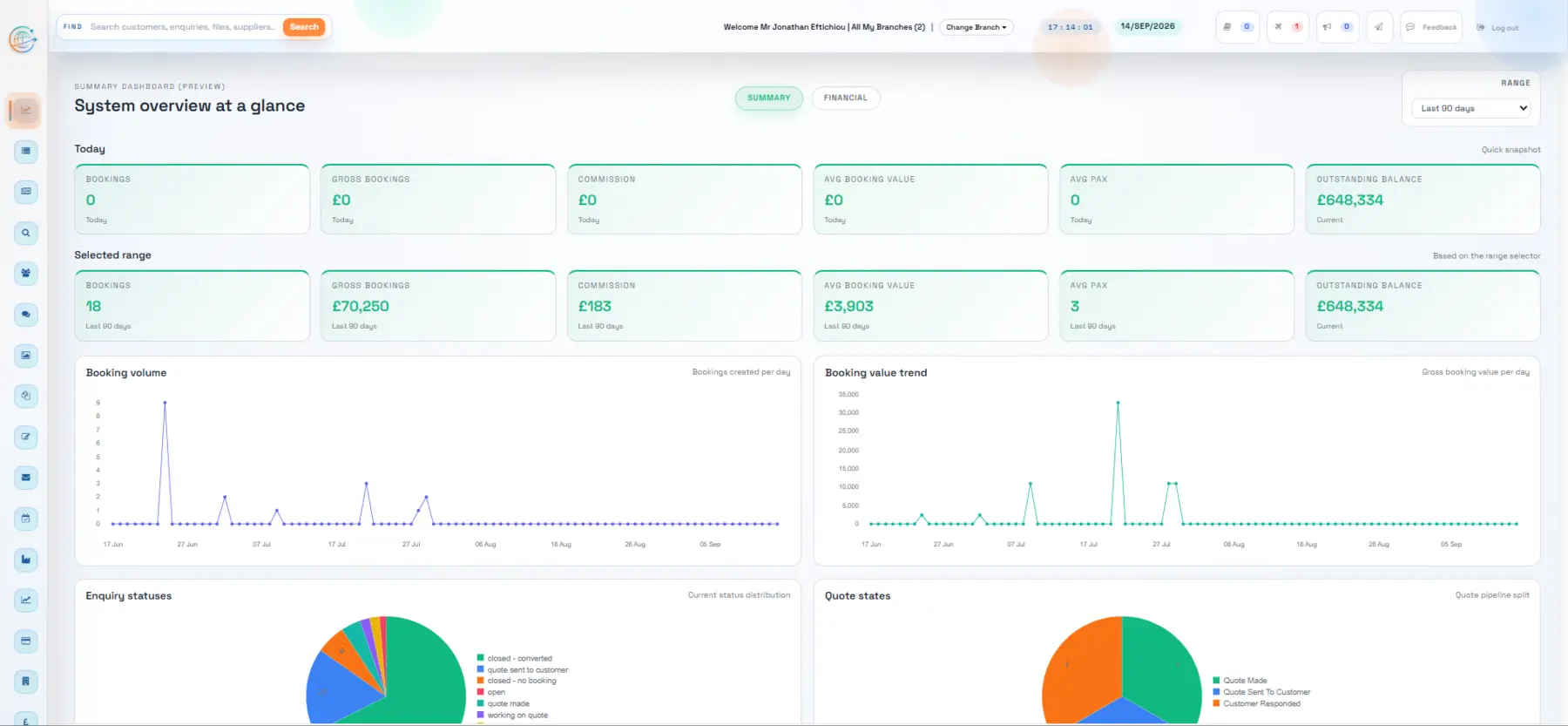1568x726 pixels.
Task: Open the Change Branch dropdown
Action: tap(976, 27)
